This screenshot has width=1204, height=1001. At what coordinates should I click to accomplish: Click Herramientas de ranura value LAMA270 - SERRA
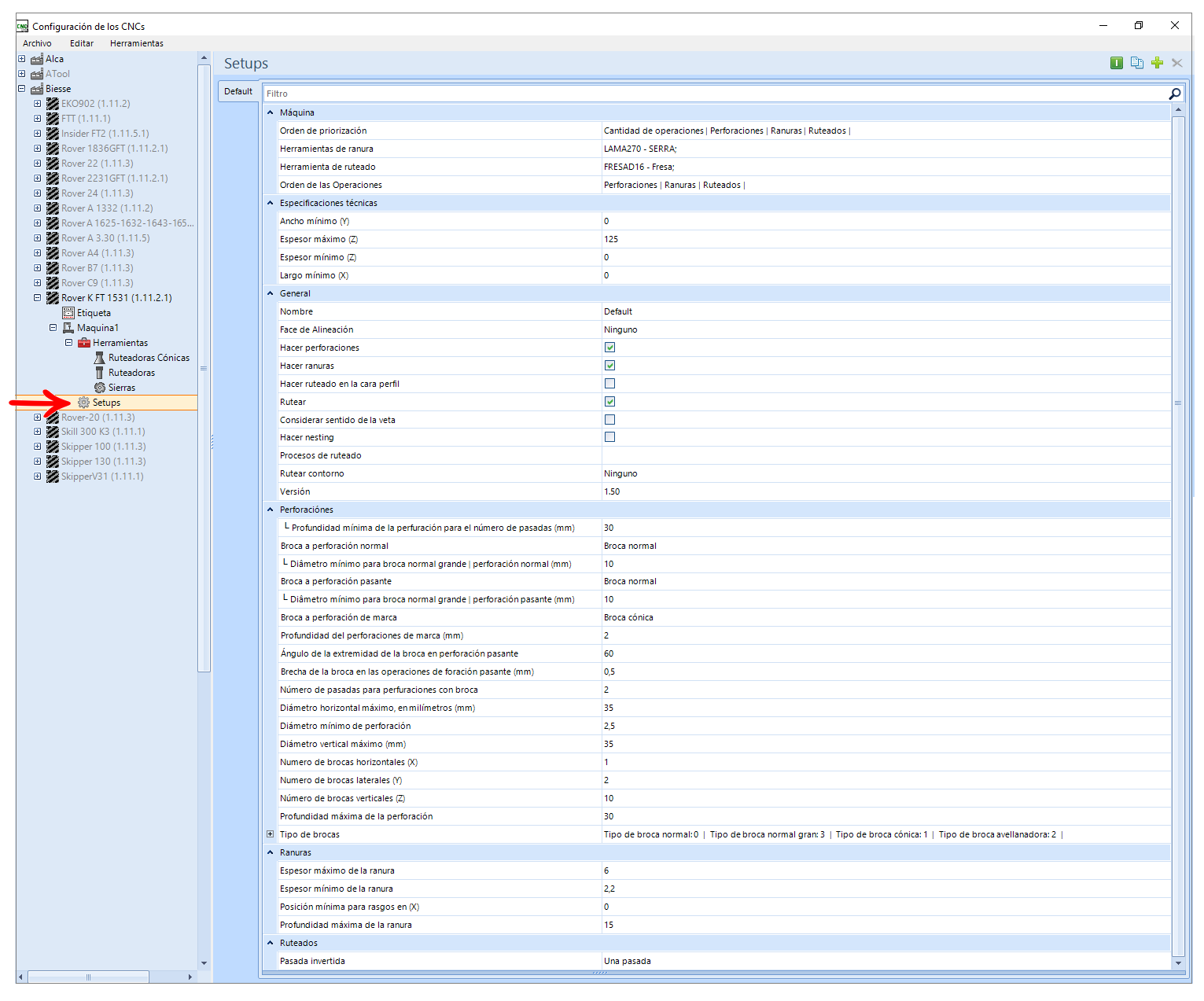click(x=640, y=149)
